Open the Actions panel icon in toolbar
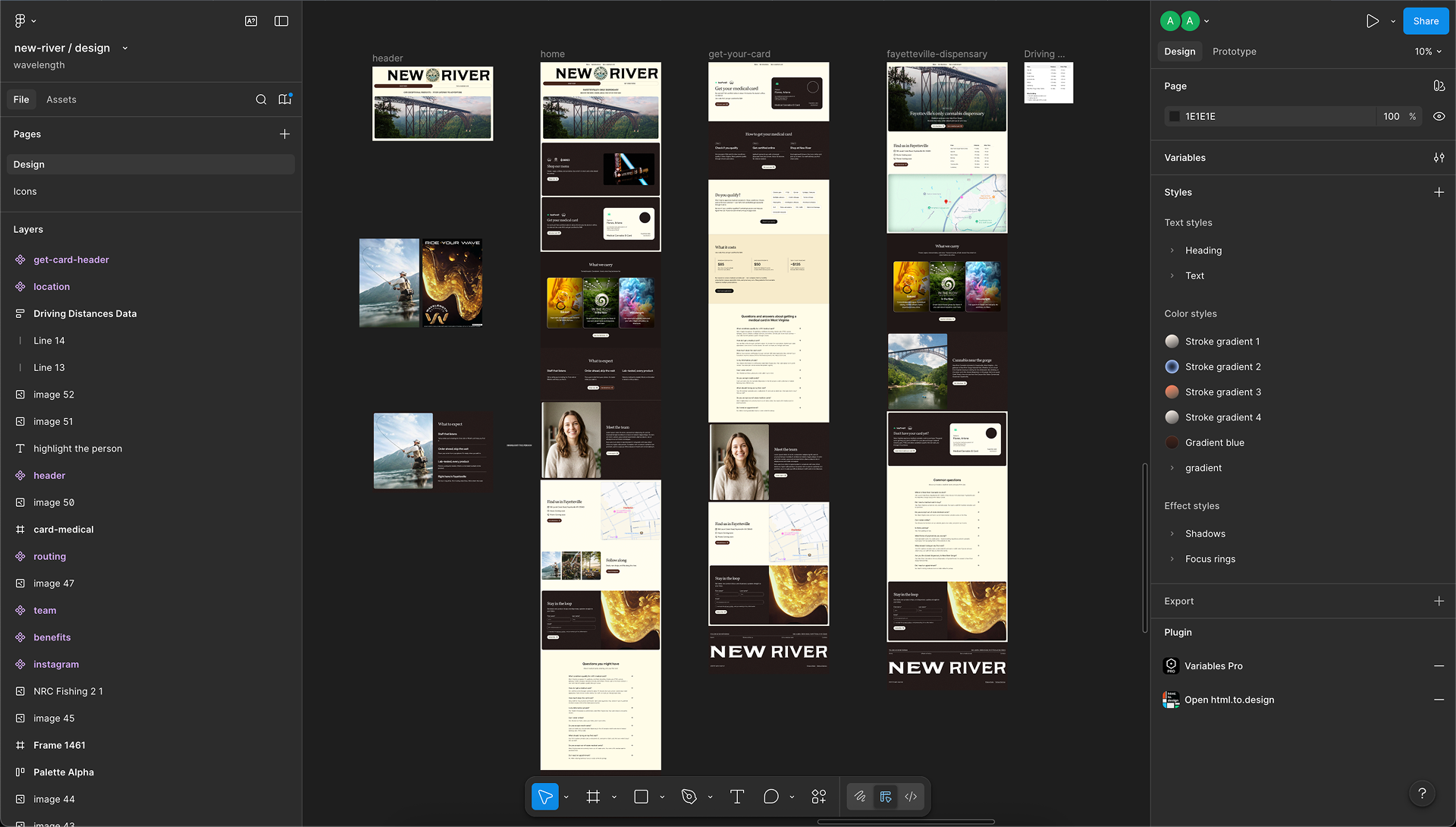Image resolution: width=1456 pixels, height=827 pixels. 818,797
